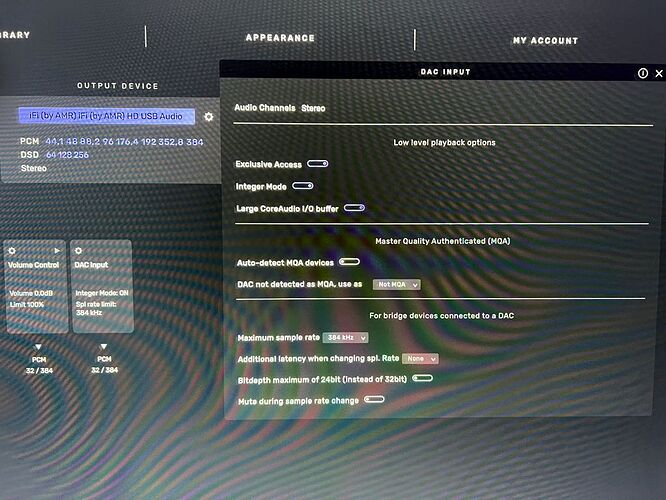Image resolution: width=666 pixels, height=500 pixels.
Task: Click For bridge devices connected heading
Action: click(x=441, y=316)
